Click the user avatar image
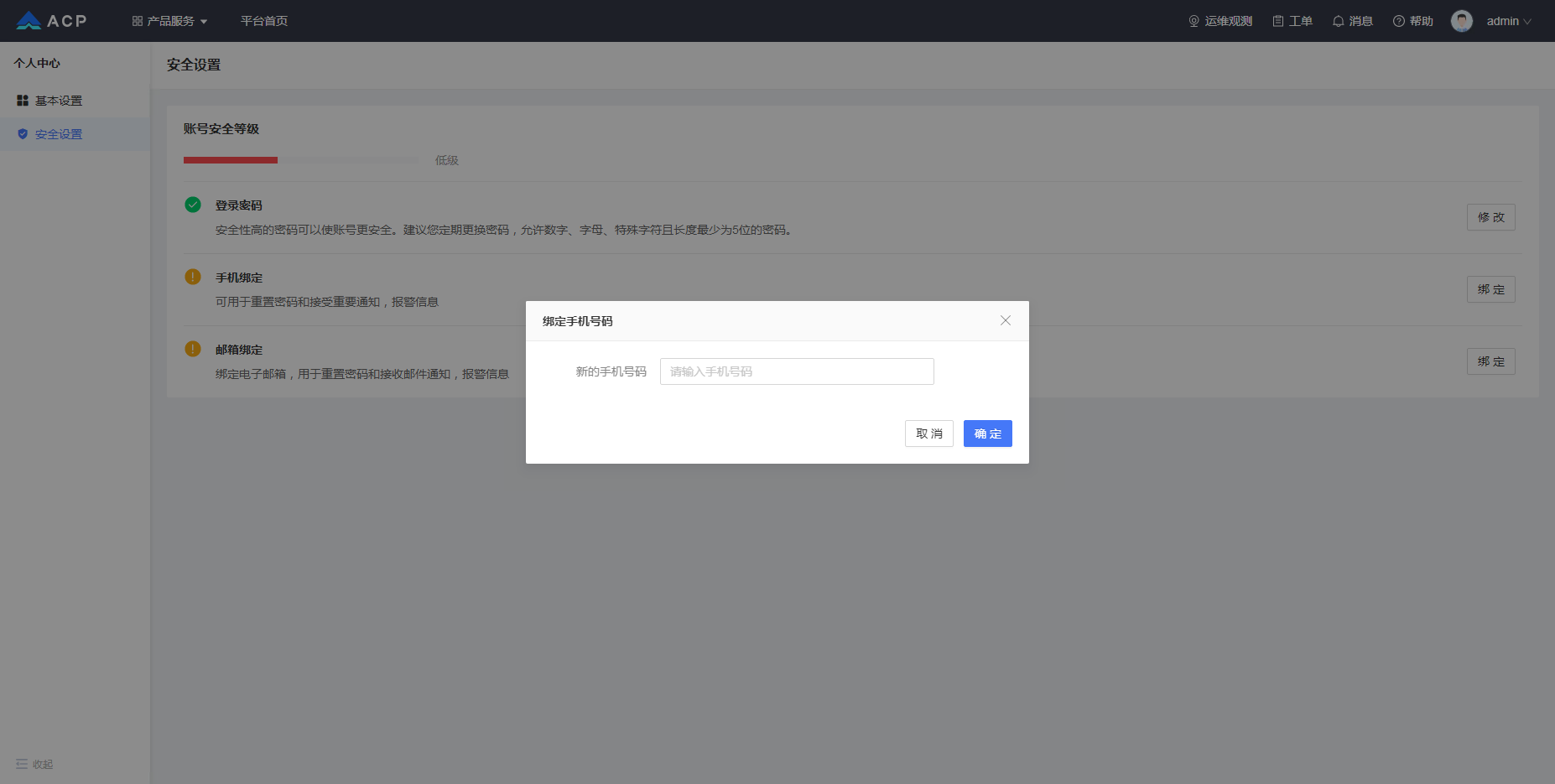The height and width of the screenshot is (784, 1555). (1462, 21)
